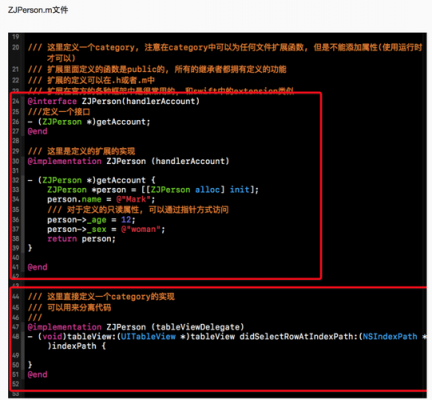Click the @end on line 51
The image size is (432, 400).
tap(38, 374)
